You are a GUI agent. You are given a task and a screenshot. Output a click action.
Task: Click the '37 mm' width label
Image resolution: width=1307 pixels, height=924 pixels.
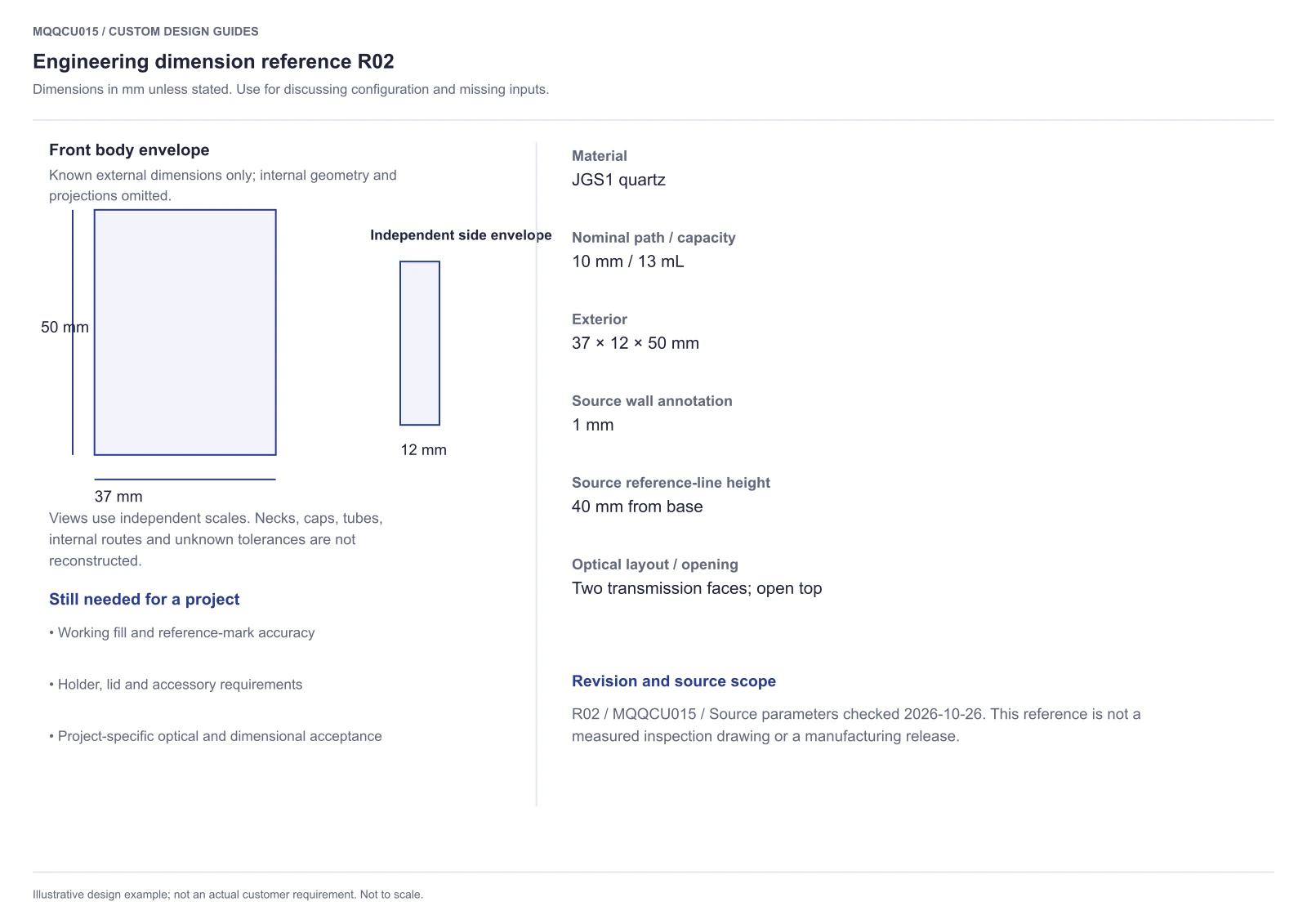click(x=118, y=496)
